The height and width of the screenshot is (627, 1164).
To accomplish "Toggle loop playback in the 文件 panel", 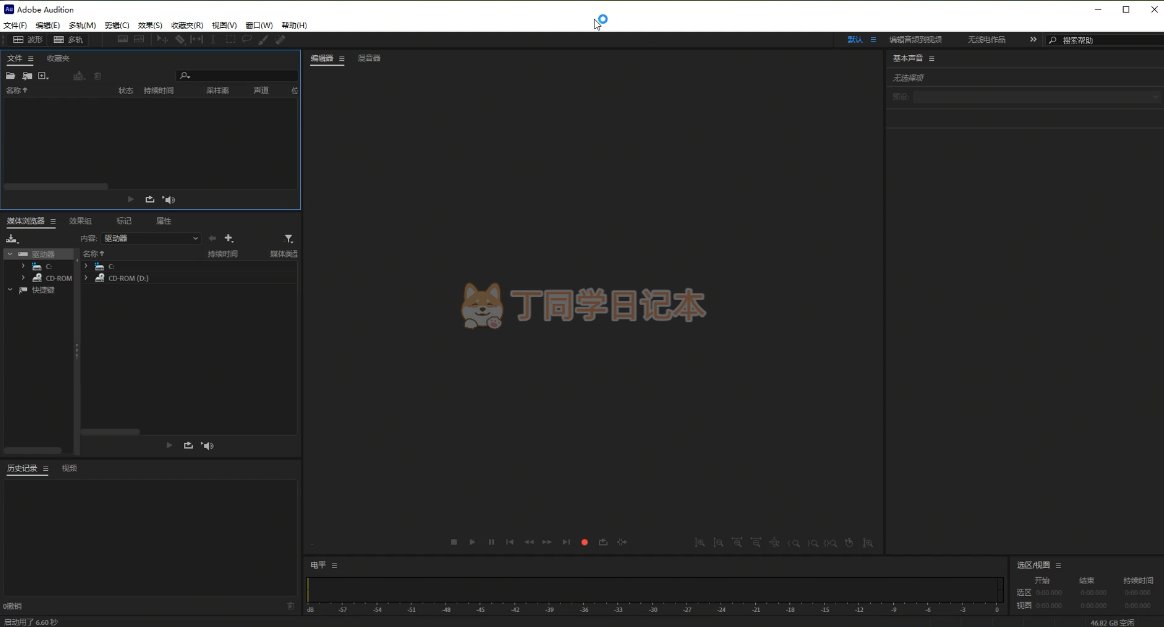I will point(150,199).
